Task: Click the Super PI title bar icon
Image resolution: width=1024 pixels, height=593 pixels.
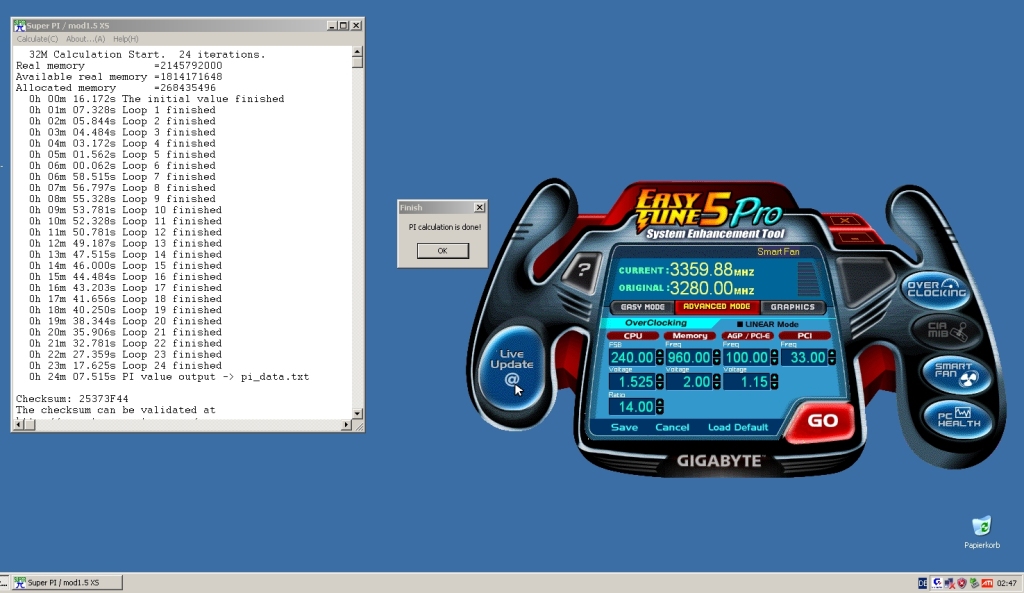Action: pyautogui.click(x=20, y=25)
